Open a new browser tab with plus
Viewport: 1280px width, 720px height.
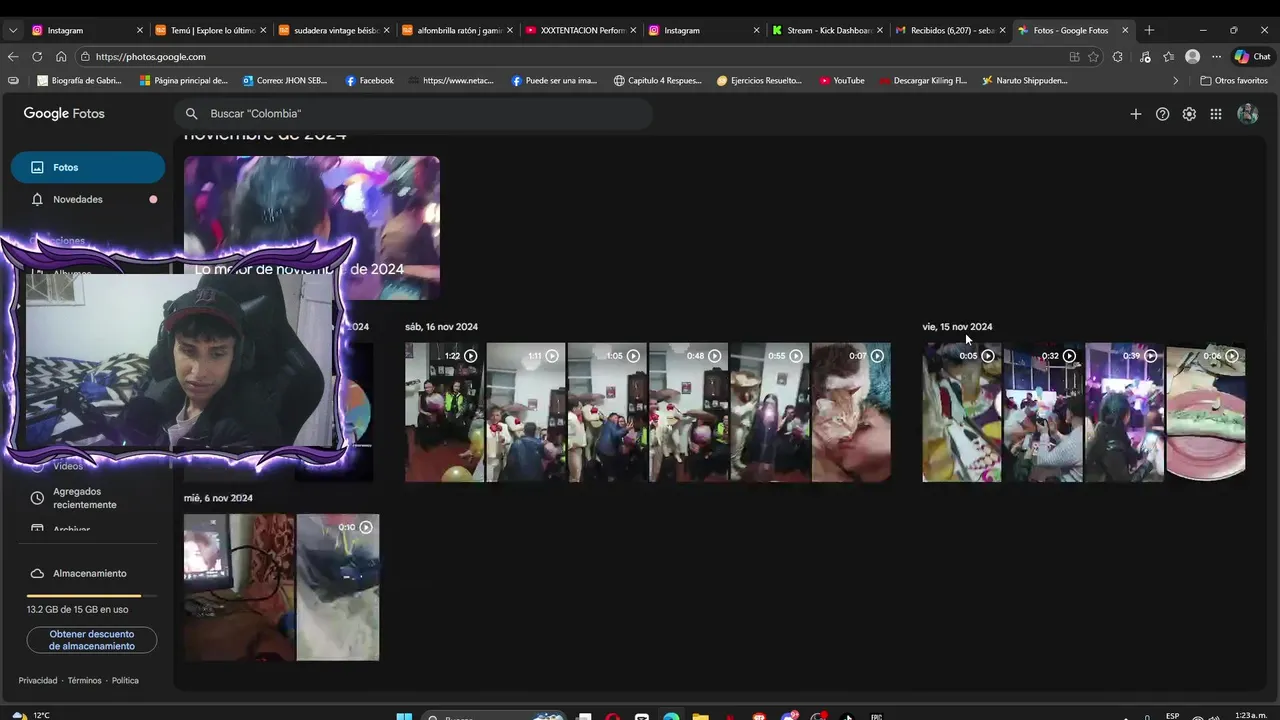coord(1149,30)
